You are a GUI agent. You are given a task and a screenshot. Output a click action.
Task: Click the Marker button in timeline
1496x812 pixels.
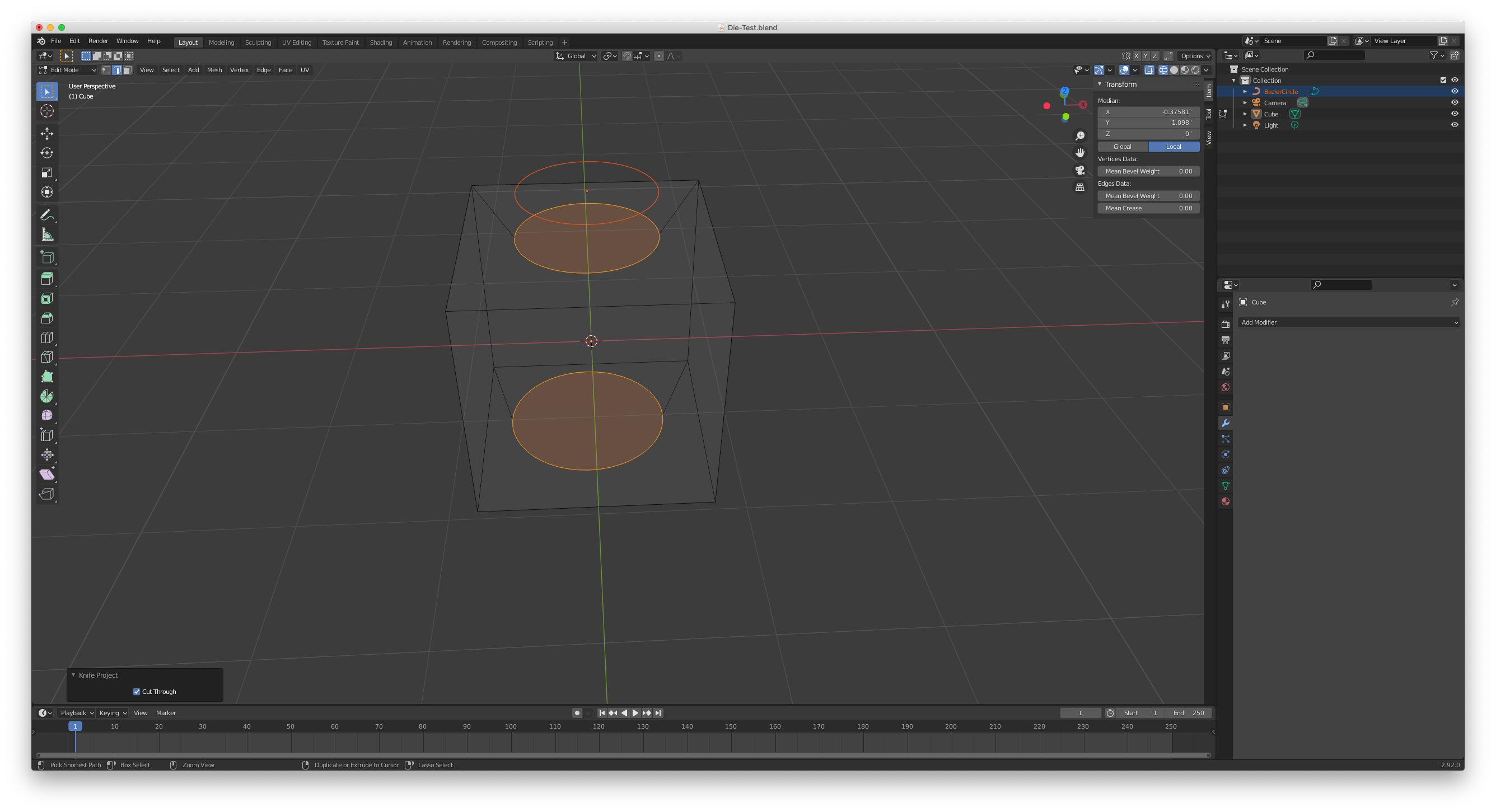coord(166,713)
